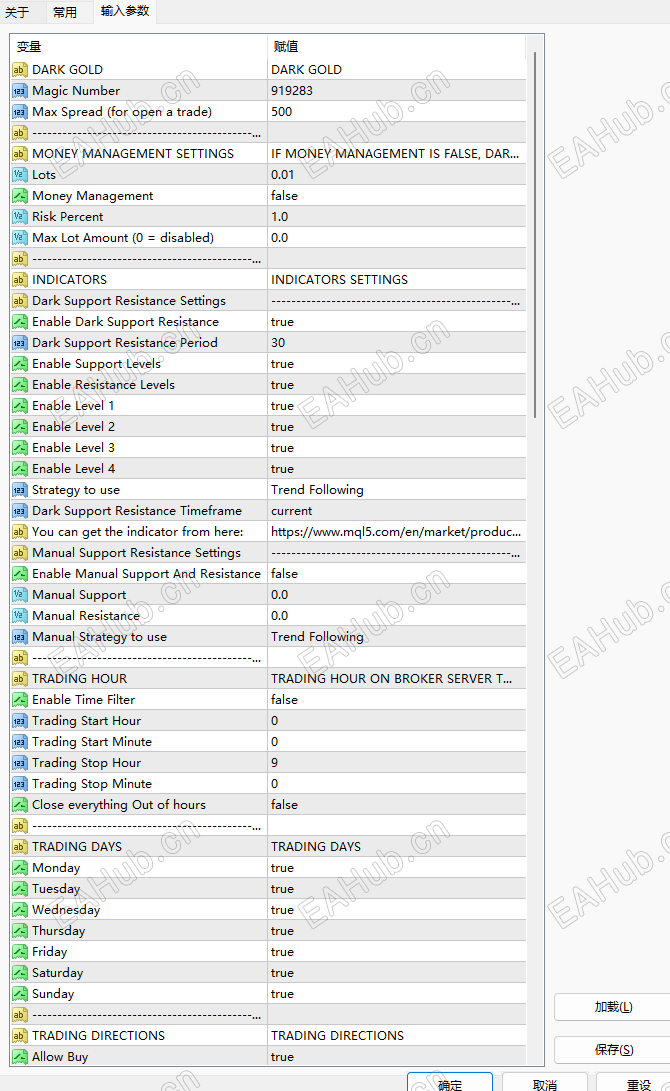Screen dimensions: 670x1091
Task: Open the Strategy to use Trend Following dropdown
Action: [397, 490]
